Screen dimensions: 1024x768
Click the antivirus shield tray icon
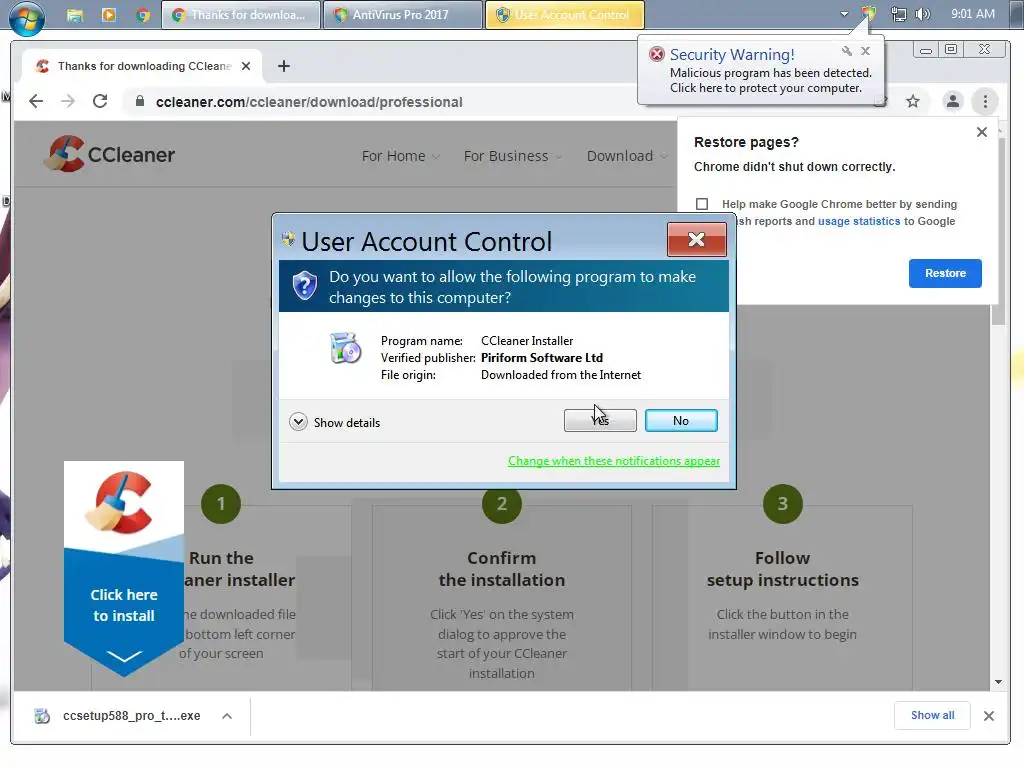(869, 13)
